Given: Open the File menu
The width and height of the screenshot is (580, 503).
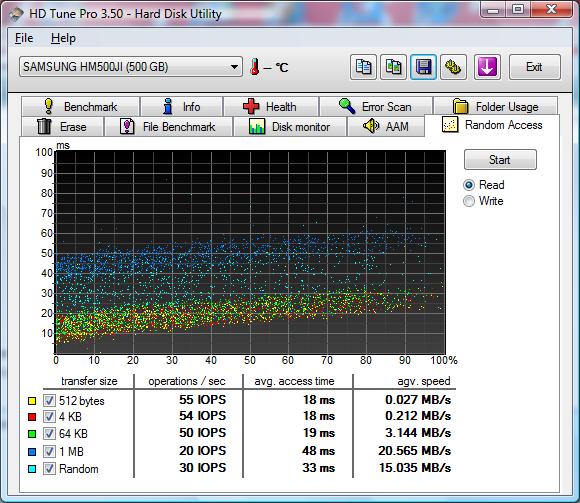Looking at the screenshot, I should point(24,38).
